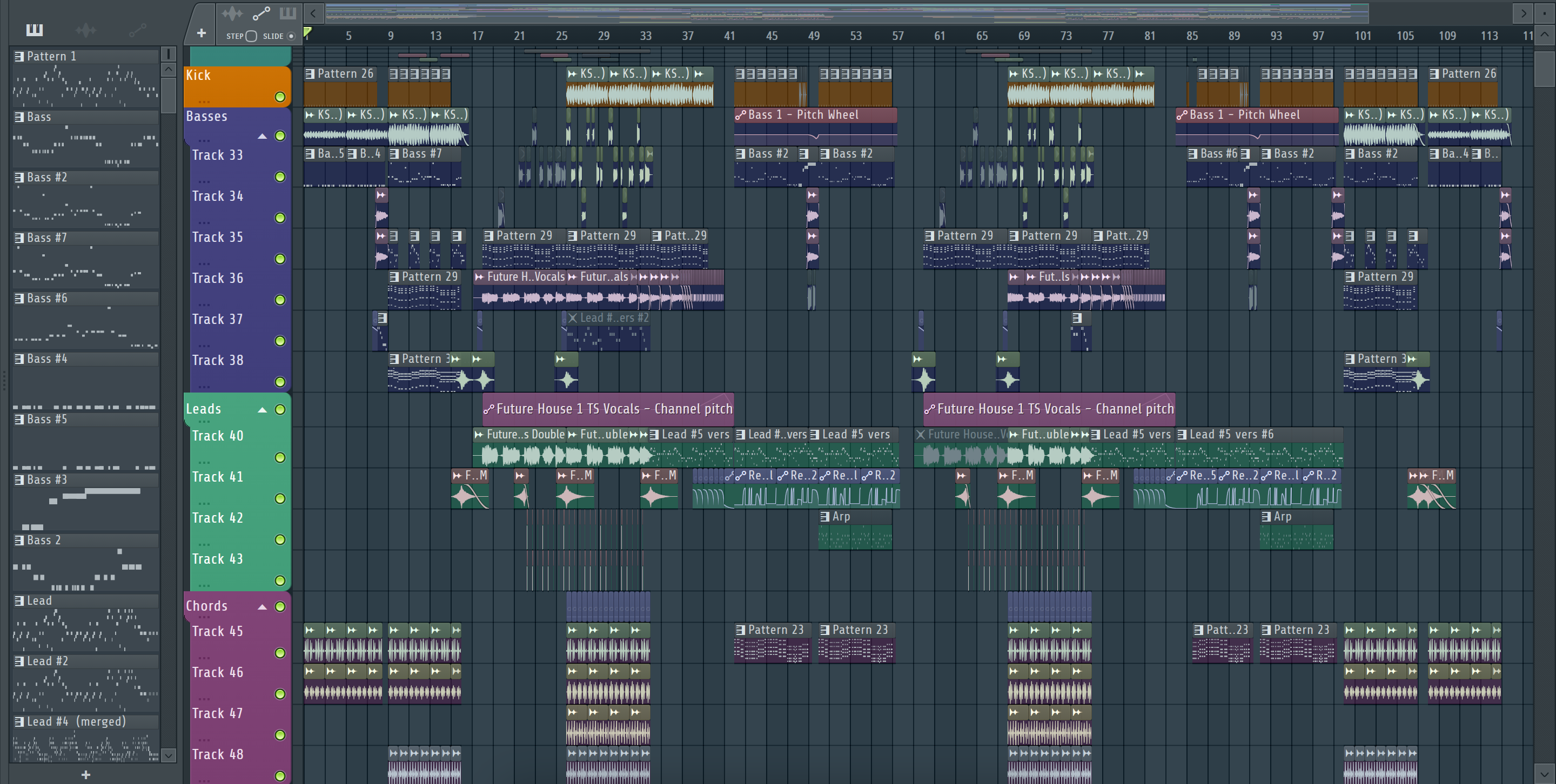The width and height of the screenshot is (1556, 784).
Task: Show patterns in the picker panel
Action: pos(35,30)
